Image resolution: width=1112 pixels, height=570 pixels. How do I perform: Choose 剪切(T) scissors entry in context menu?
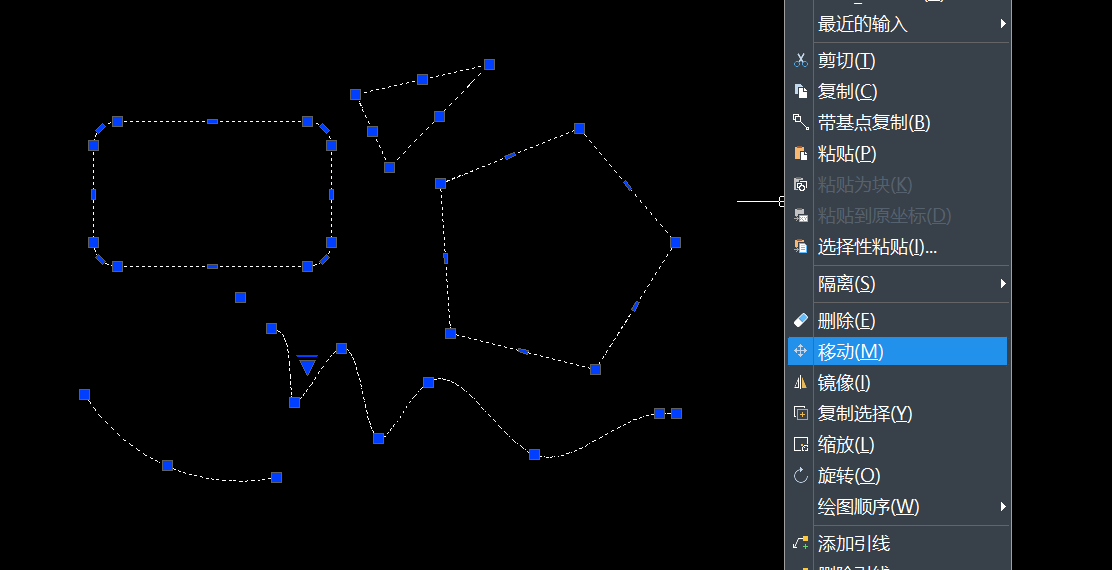(x=898, y=60)
